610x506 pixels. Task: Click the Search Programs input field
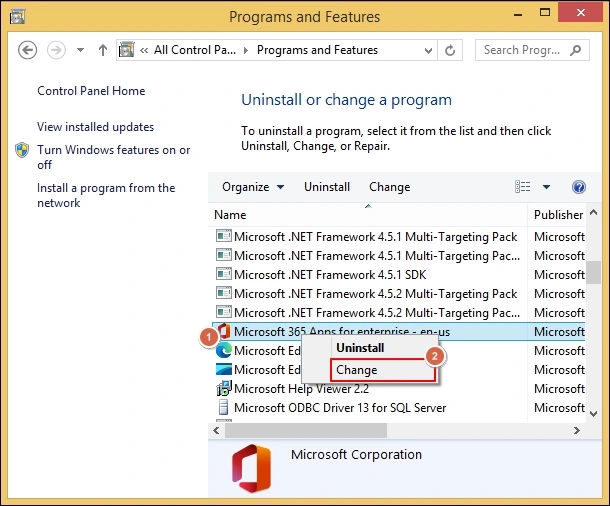tap(532, 50)
